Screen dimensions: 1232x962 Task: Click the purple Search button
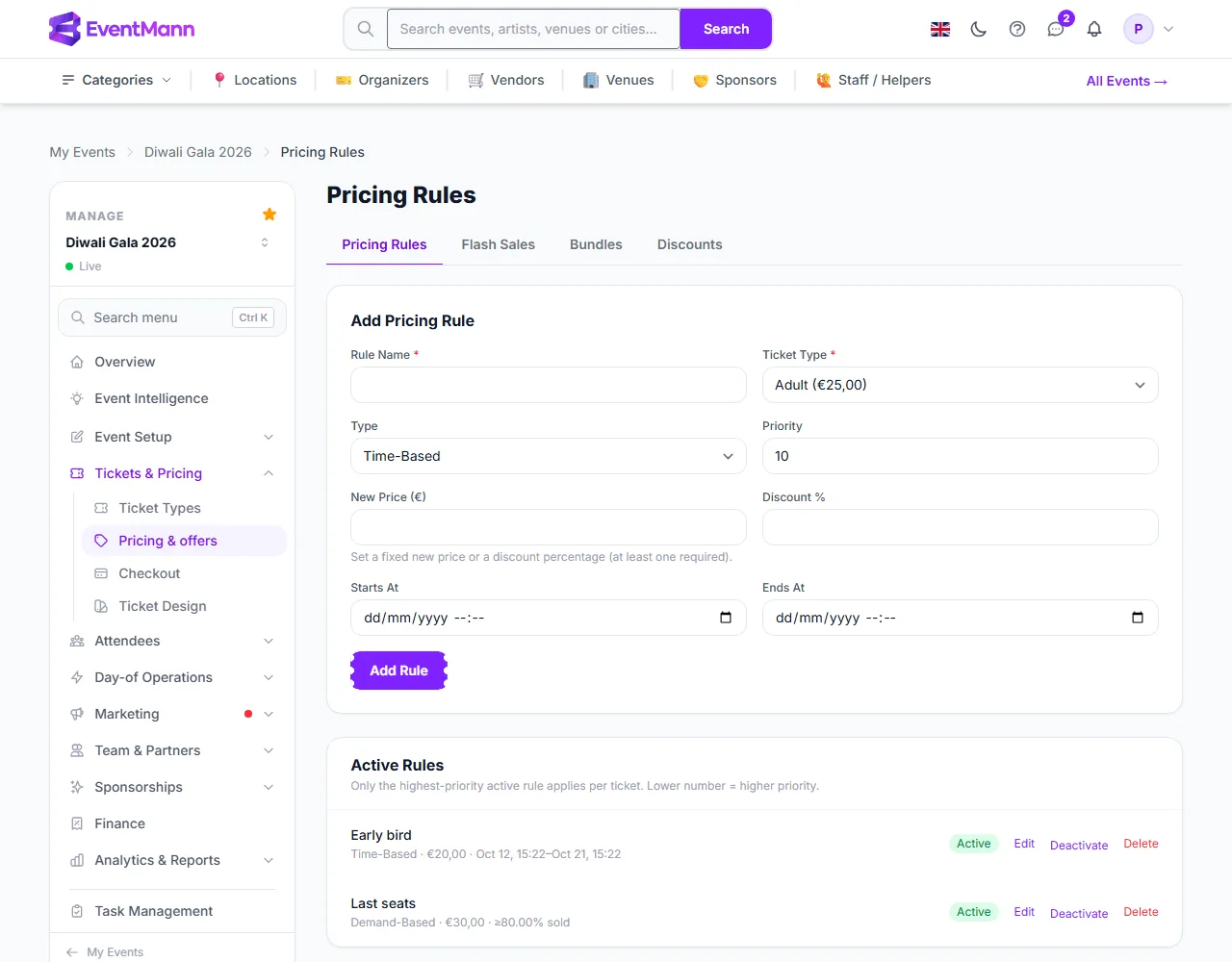pyautogui.click(x=726, y=29)
